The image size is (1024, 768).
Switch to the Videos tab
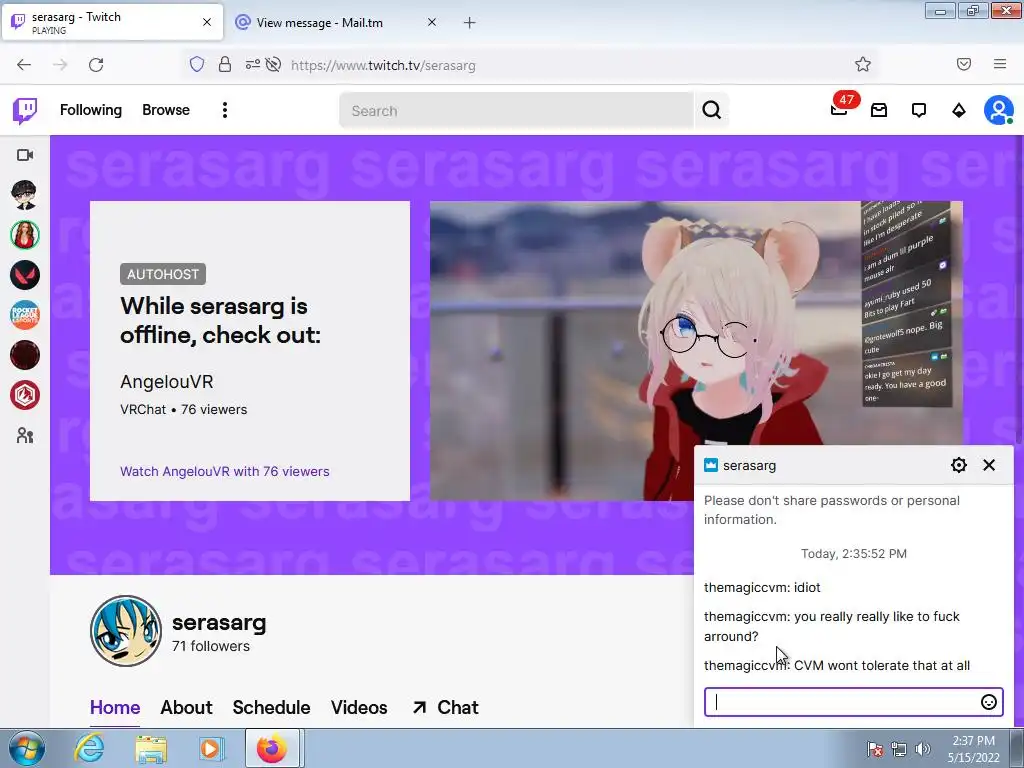[x=359, y=707]
